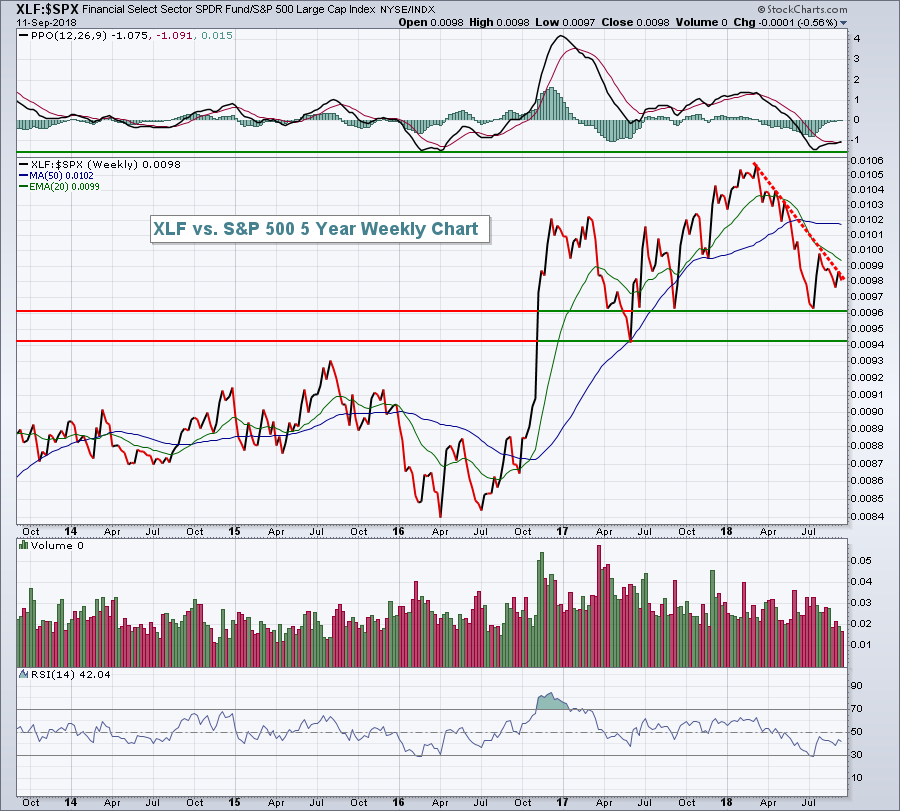Click the 0.0084 price axis label
The image size is (900, 811).
867,517
